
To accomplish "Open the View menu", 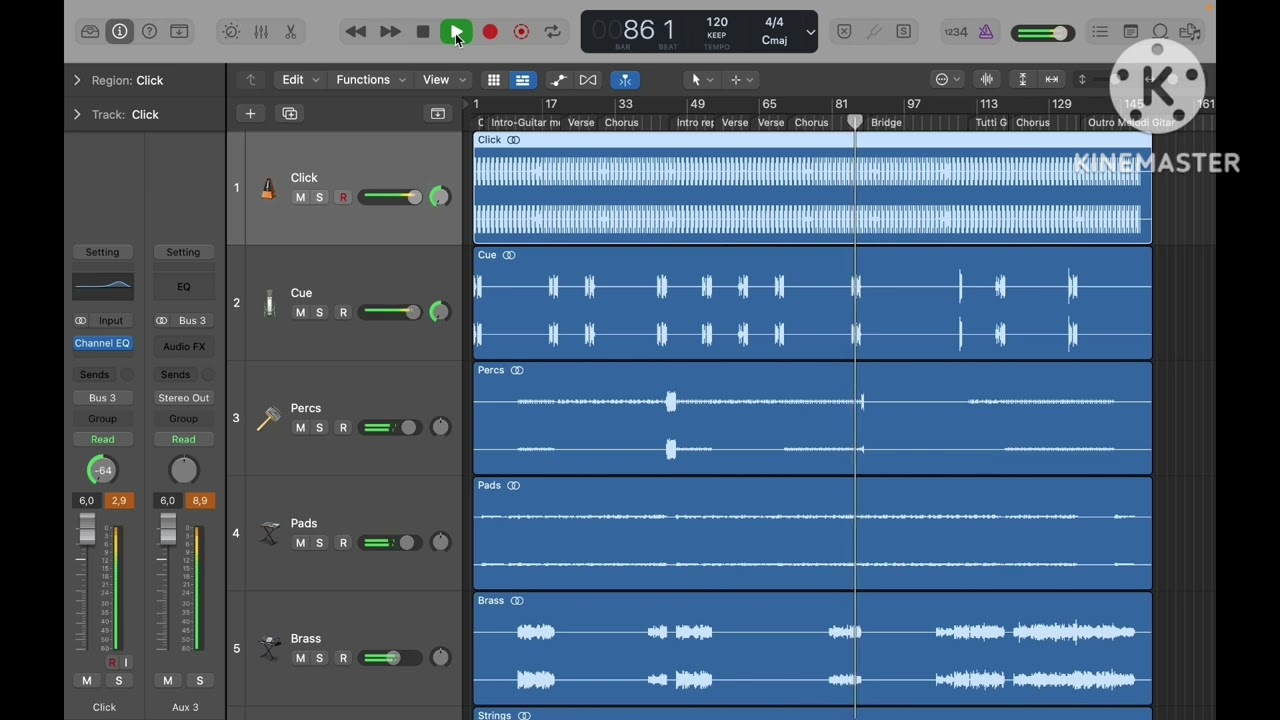I will click(444, 80).
